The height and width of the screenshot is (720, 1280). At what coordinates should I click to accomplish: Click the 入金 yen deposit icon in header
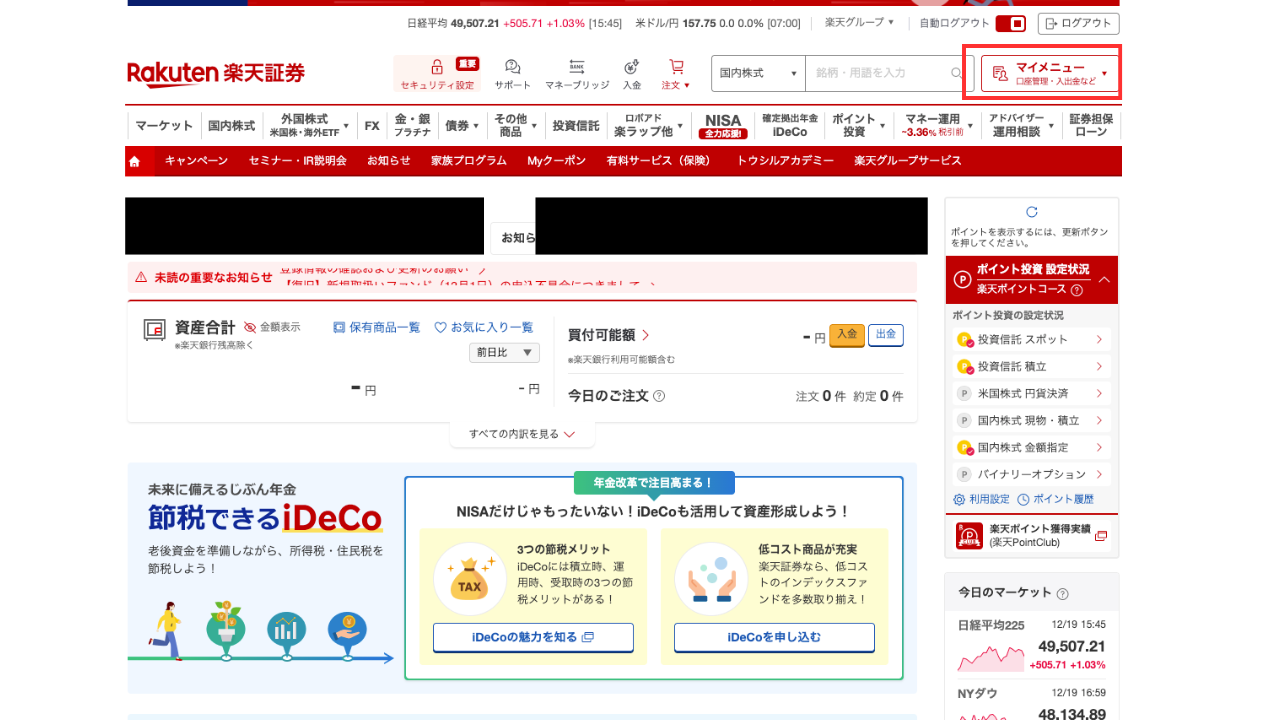point(631,67)
